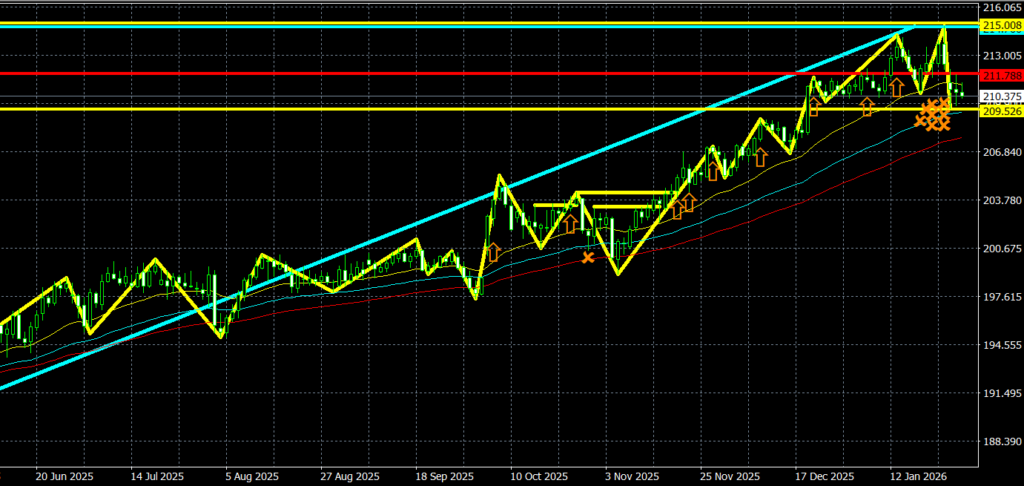This screenshot has width=1024, height=486.
Task: Select the rightmost orange up arrow marker
Action: [x=897, y=88]
